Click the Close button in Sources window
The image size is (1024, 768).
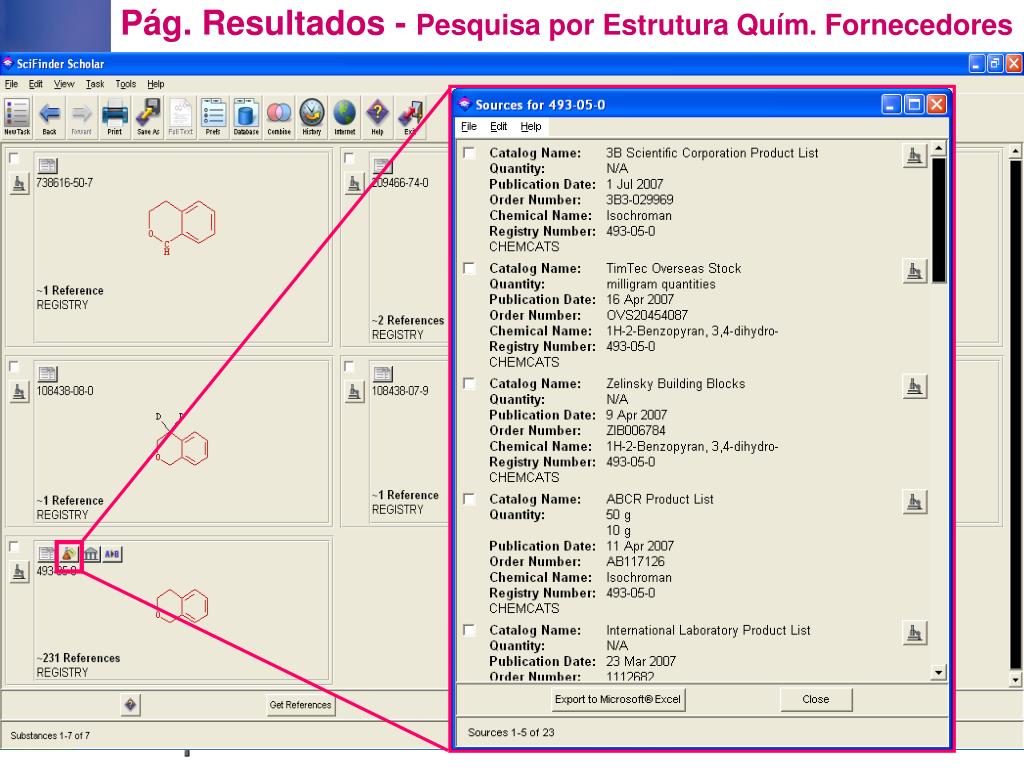(x=816, y=699)
